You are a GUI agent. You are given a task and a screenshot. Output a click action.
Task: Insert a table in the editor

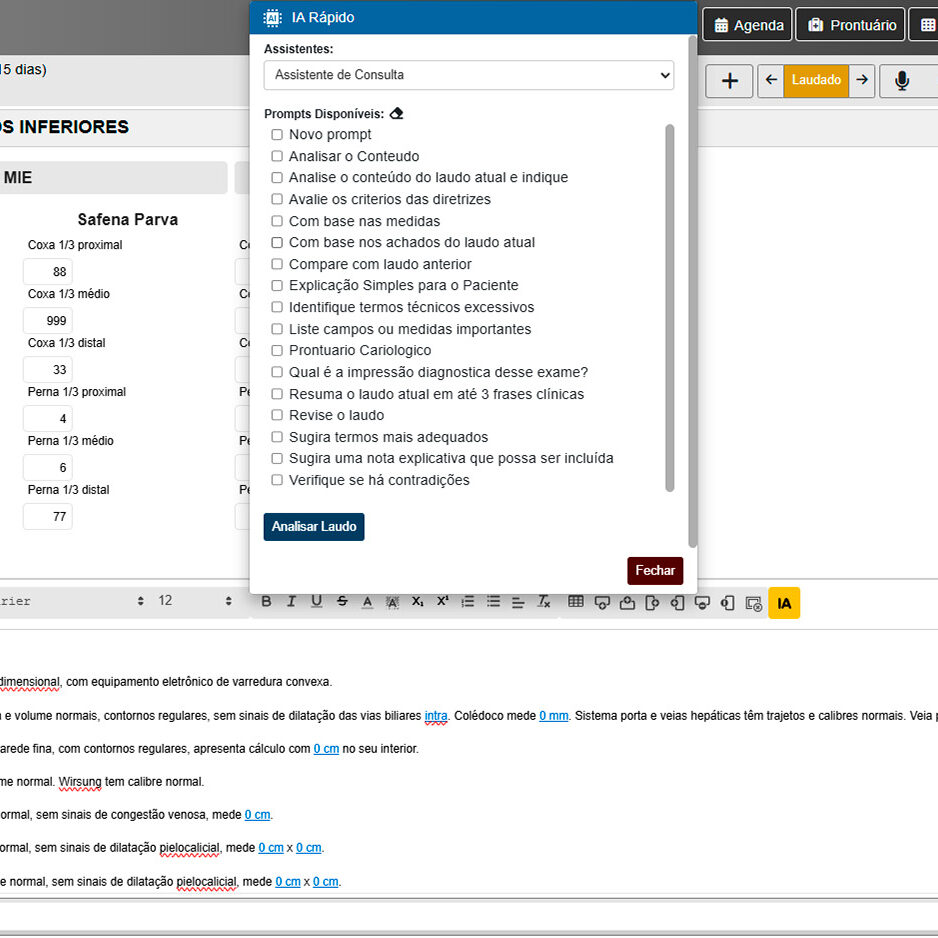(576, 601)
